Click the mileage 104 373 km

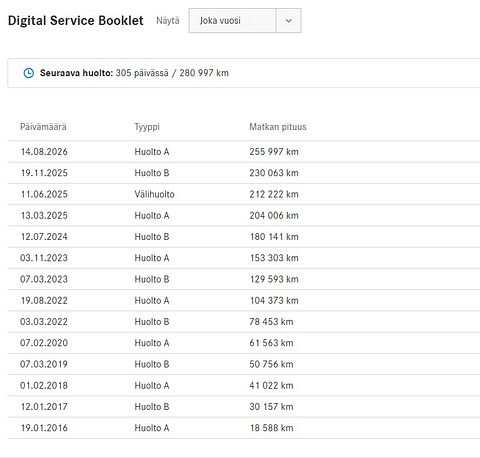point(274,301)
